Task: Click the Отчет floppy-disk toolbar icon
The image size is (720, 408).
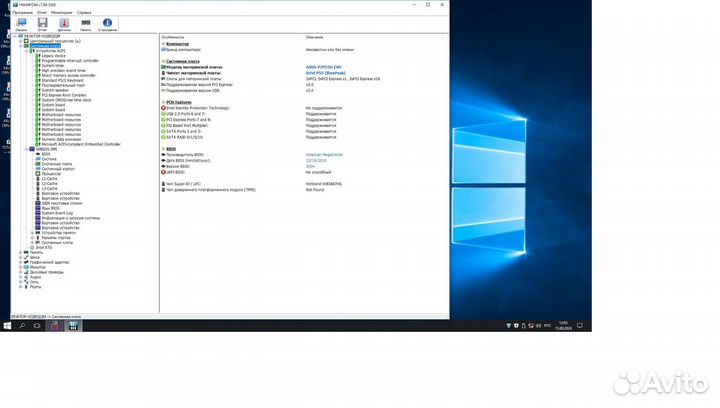Action: pyautogui.click(x=42, y=25)
